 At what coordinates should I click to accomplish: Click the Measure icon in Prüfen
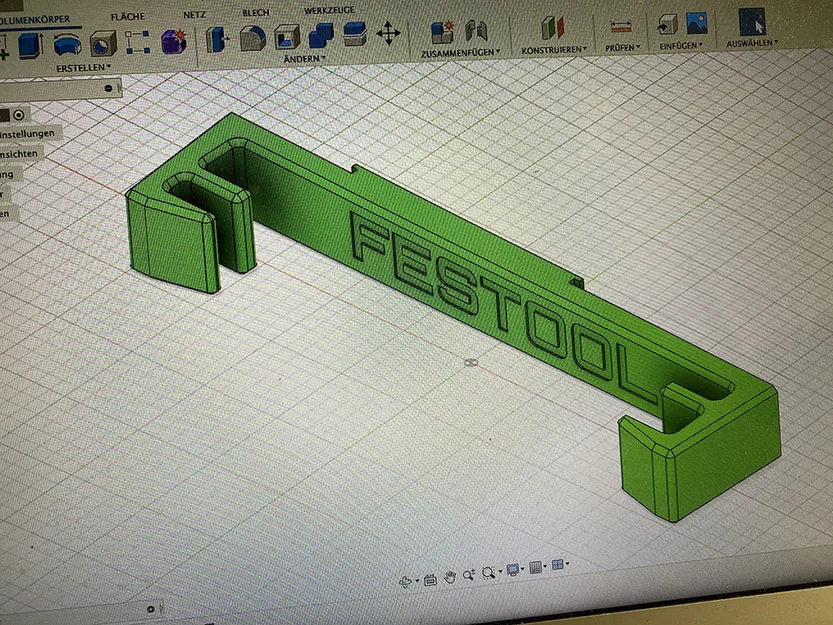620,26
